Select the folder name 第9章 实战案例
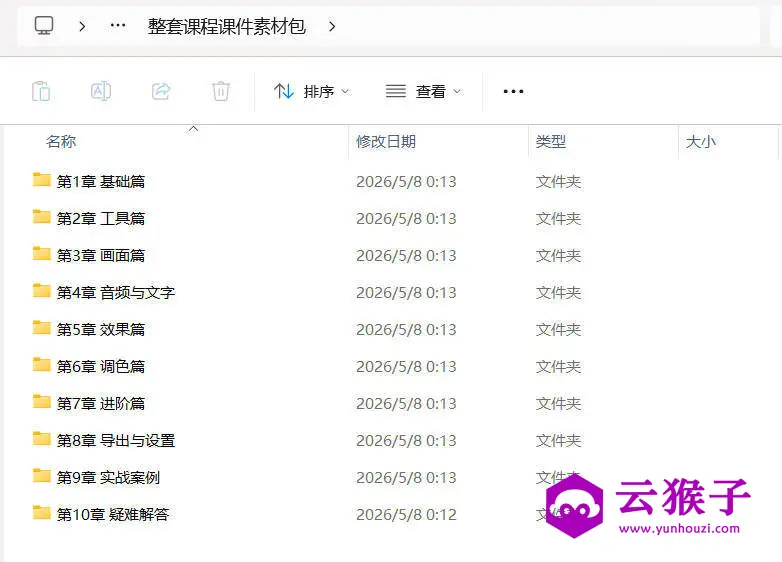The width and height of the screenshot is (782, 562). (108, 477)
